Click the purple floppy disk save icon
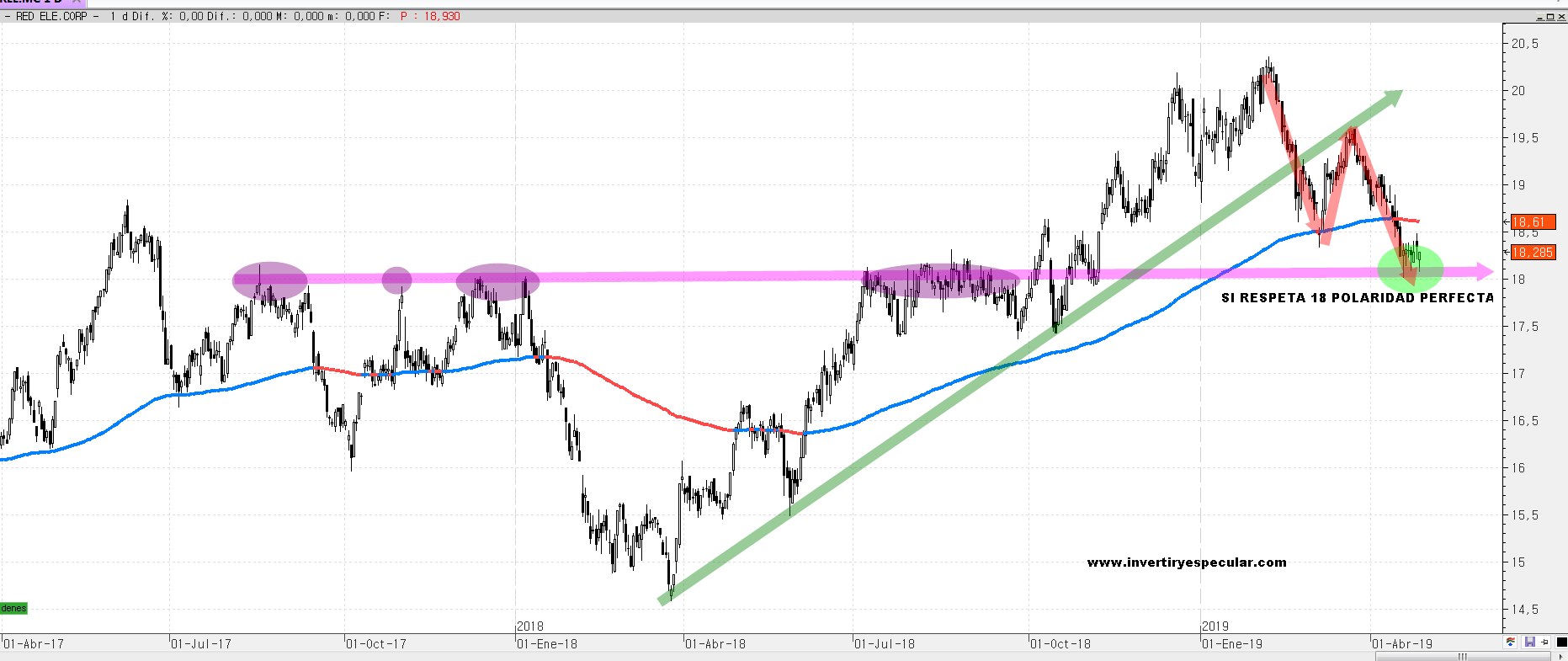Viewport: 1568px width, 661px height. [1529, 642]
